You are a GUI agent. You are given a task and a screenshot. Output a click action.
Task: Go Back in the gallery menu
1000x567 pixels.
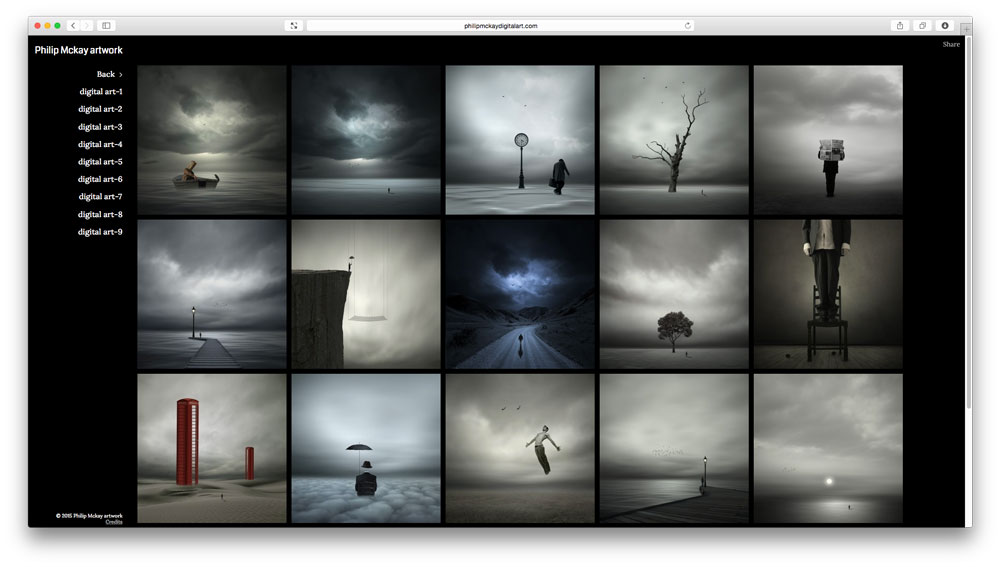[x=109, y=74]
